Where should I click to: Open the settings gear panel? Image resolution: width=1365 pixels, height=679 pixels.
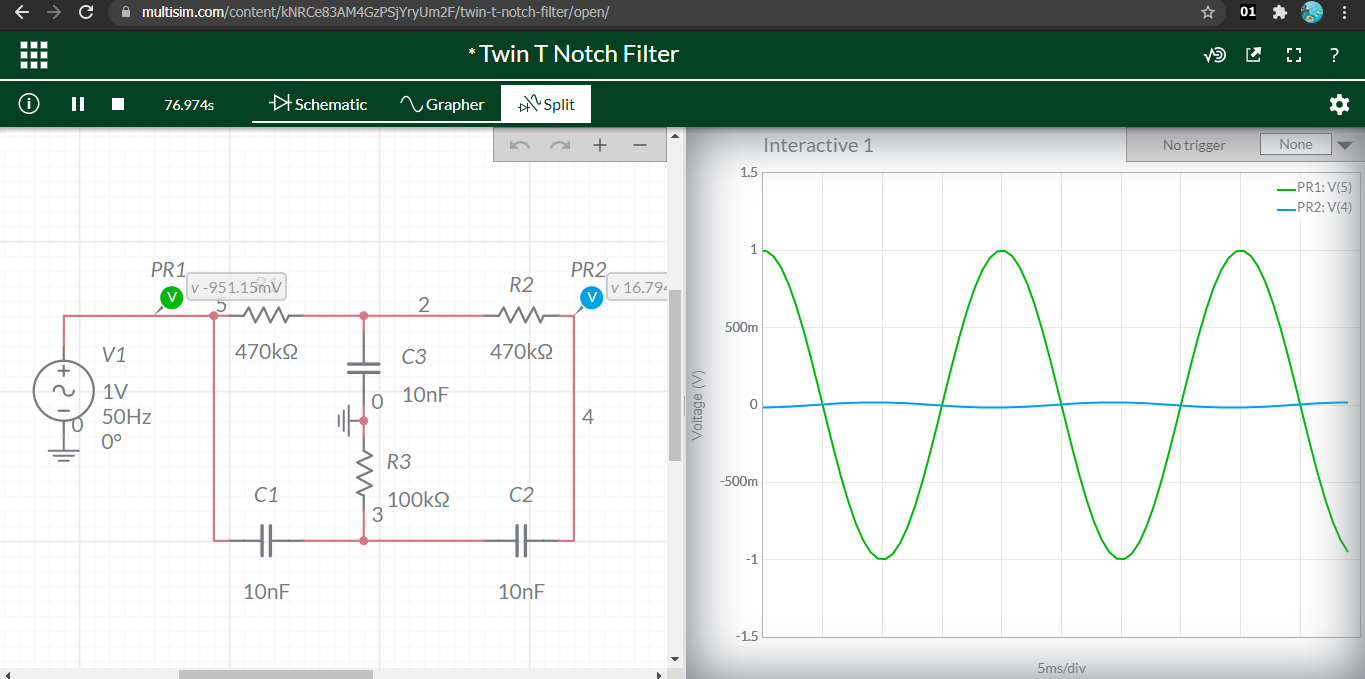click(1338, 104)
